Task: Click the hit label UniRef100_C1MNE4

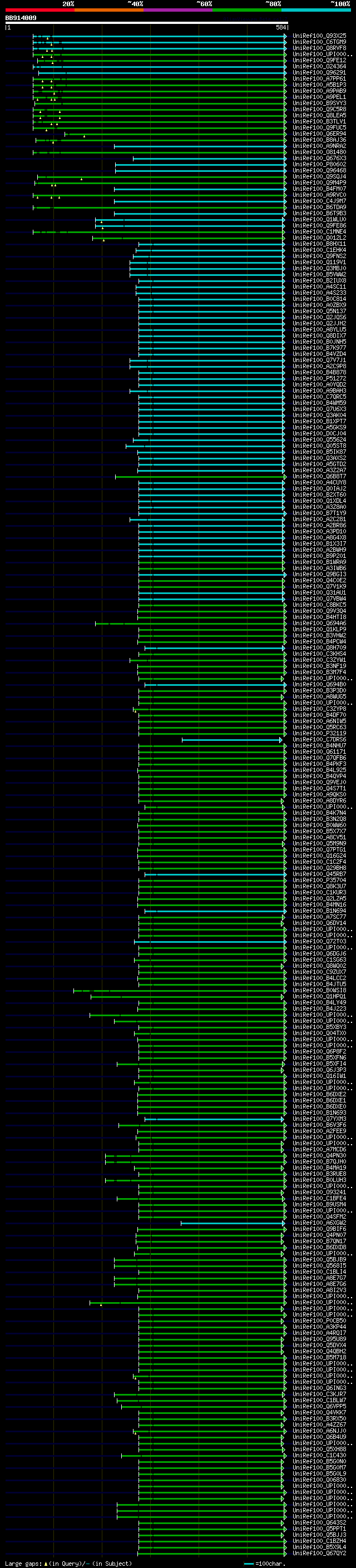Action: click(x=319, y=231)
